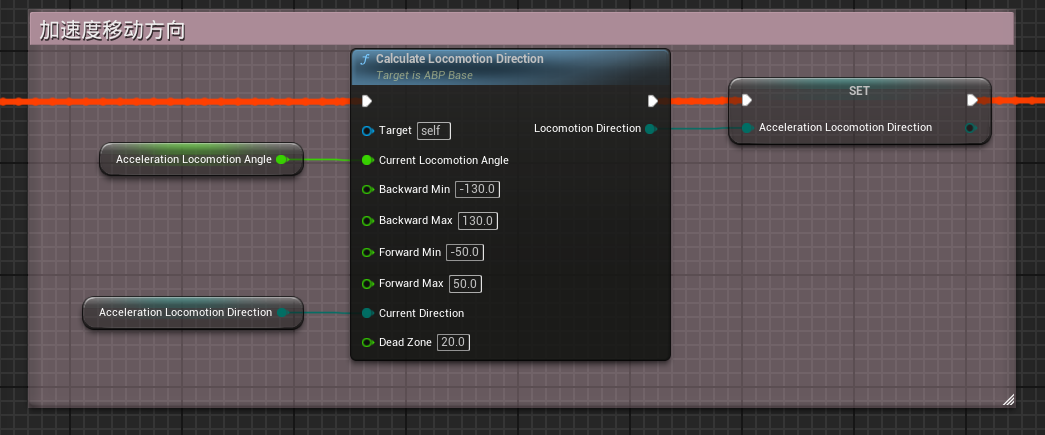Edit the Forward Min value -50.0
Viewport: 1045px width, 435px height.
click(x=466, y=252)
